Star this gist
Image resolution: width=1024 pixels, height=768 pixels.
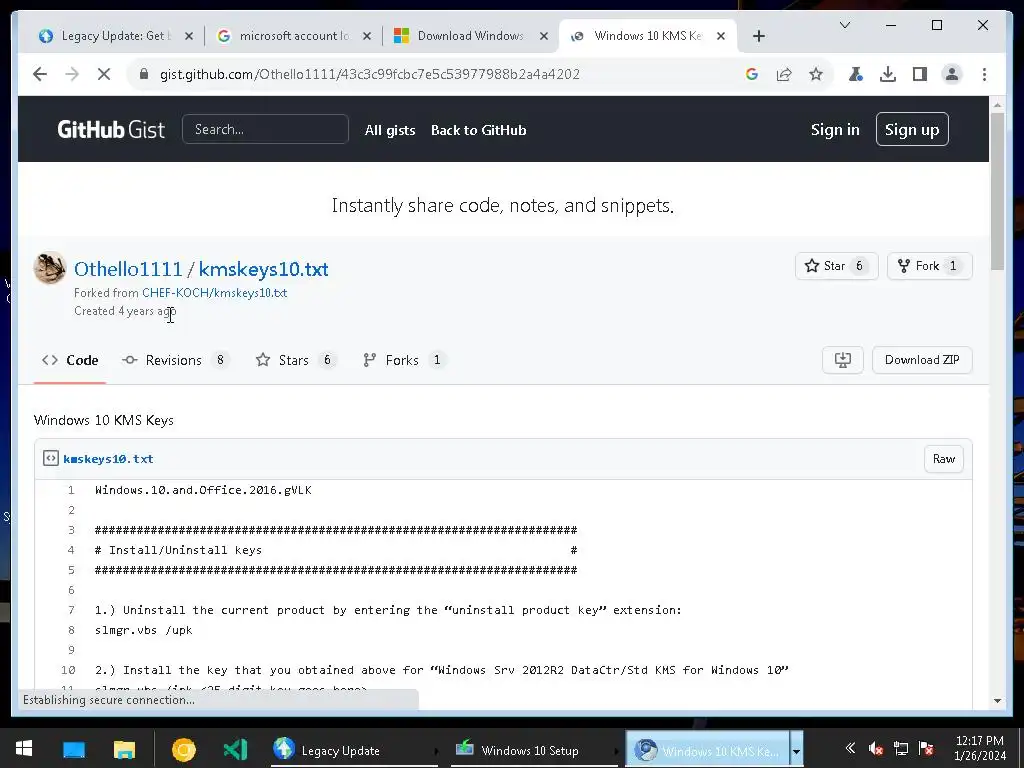coord(836,266)
